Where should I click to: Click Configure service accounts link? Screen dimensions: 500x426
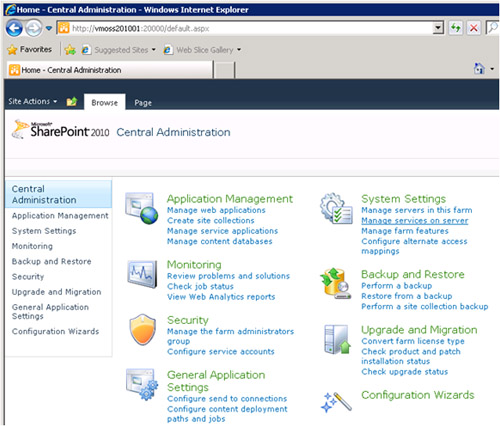[x=221, y=352]
